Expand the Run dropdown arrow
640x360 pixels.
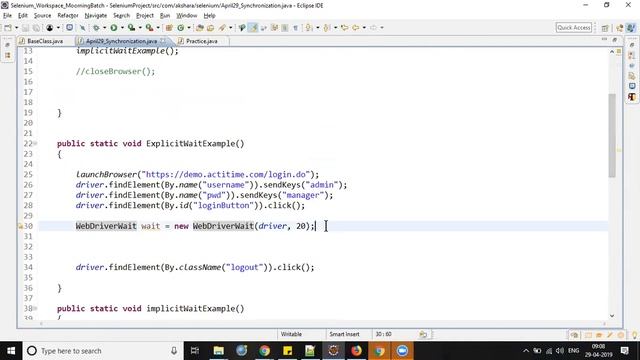tap(122, 28)
